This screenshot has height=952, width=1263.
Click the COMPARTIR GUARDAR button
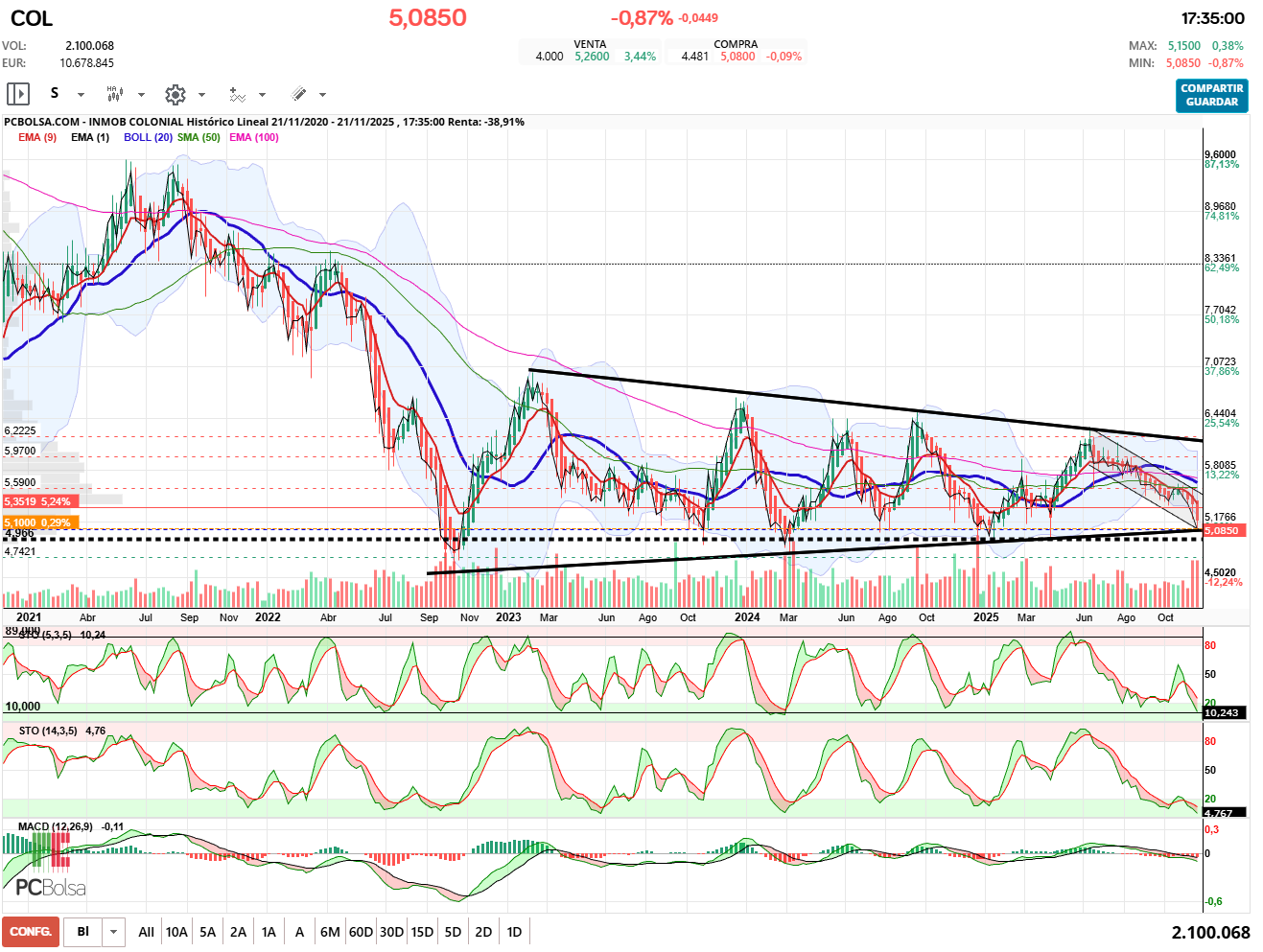(1211, 95)
